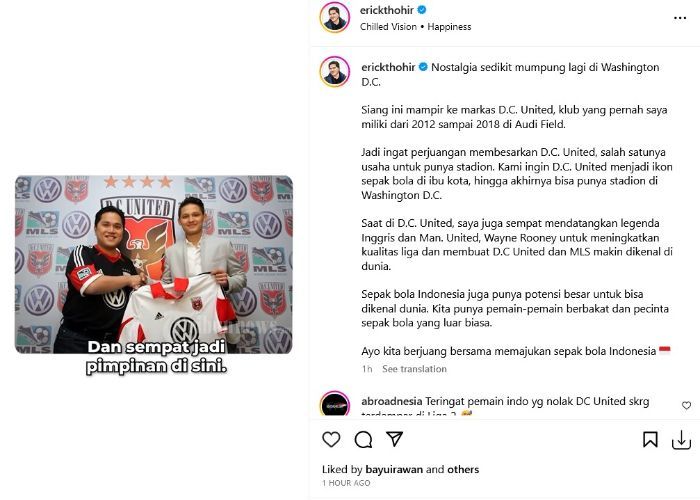The width and height of the screenshot is (700, 500).
Task: Open the three-dot more options menu
Action: tap(680, 18)
